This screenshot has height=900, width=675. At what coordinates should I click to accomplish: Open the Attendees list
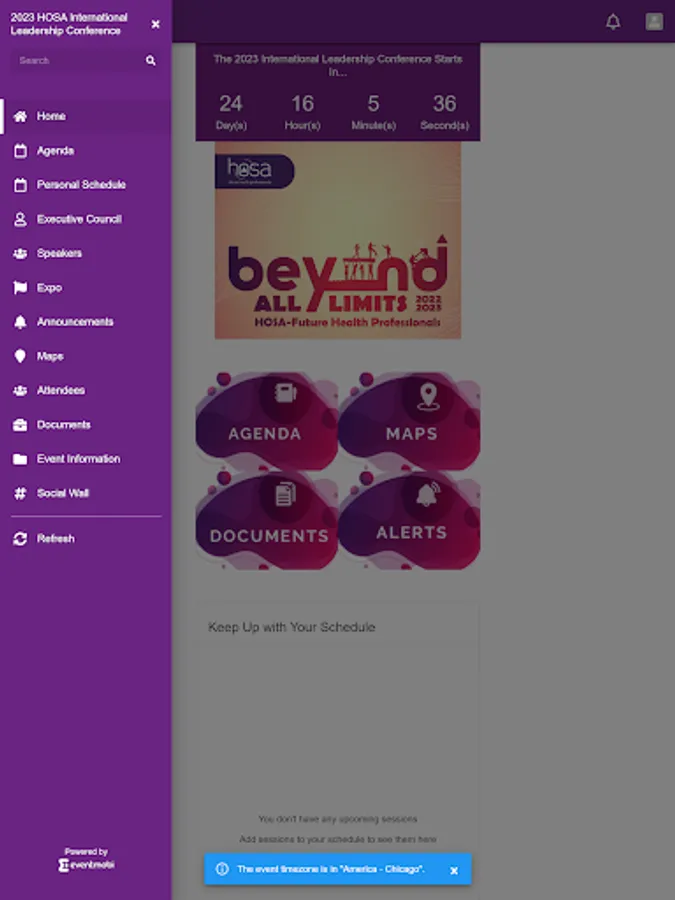86,390
